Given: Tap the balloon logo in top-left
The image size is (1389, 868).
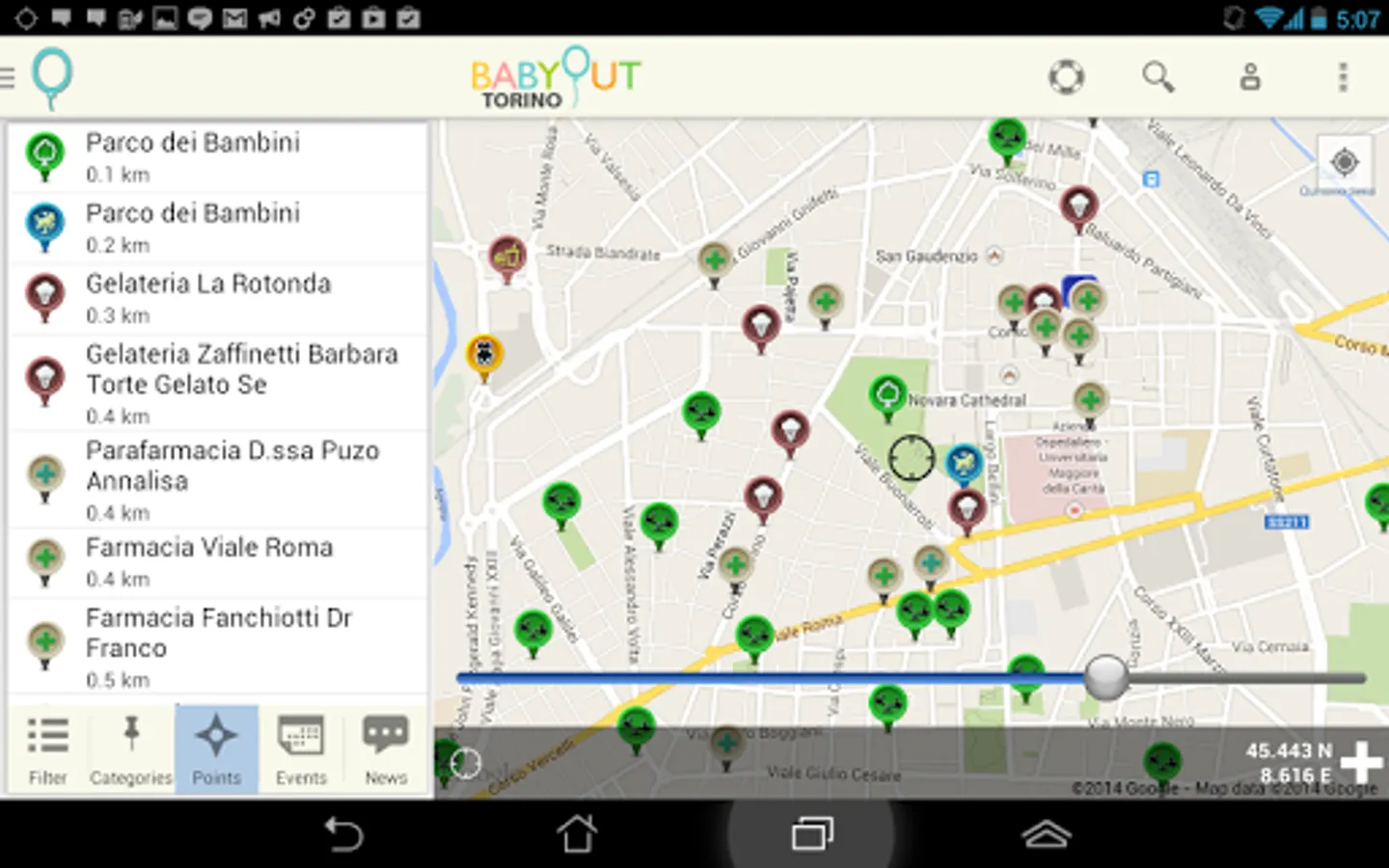Looking at the screenshot, I should (52, 77).
